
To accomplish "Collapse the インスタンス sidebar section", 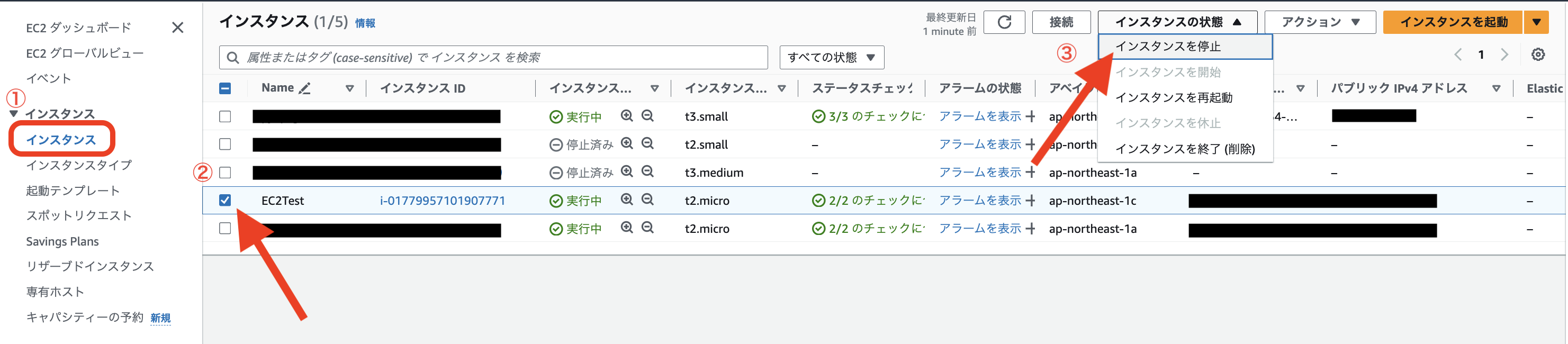I will (14, 113).
